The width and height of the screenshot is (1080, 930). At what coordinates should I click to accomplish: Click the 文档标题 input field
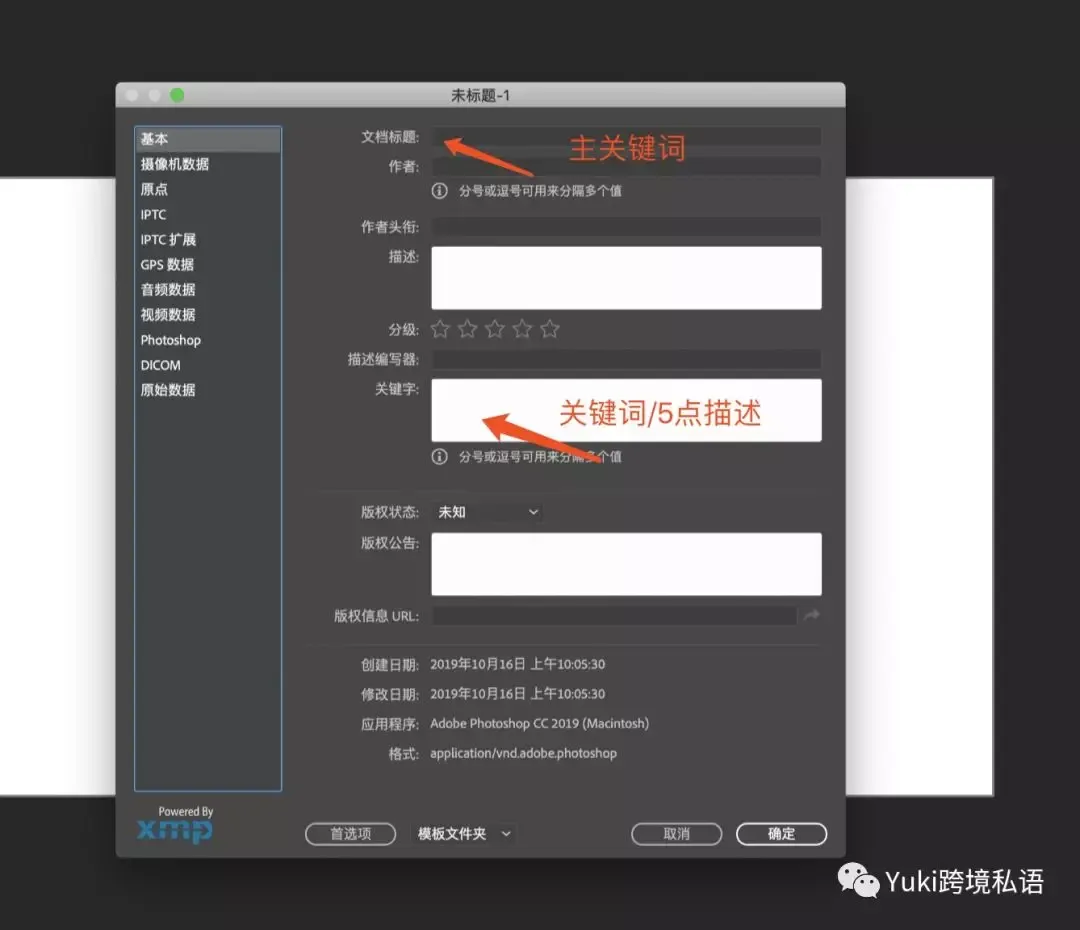(626, 136)
